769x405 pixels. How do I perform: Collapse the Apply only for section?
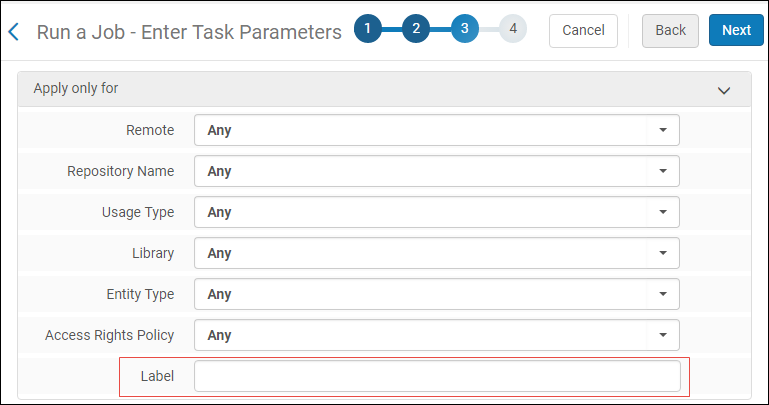point(725,90)
